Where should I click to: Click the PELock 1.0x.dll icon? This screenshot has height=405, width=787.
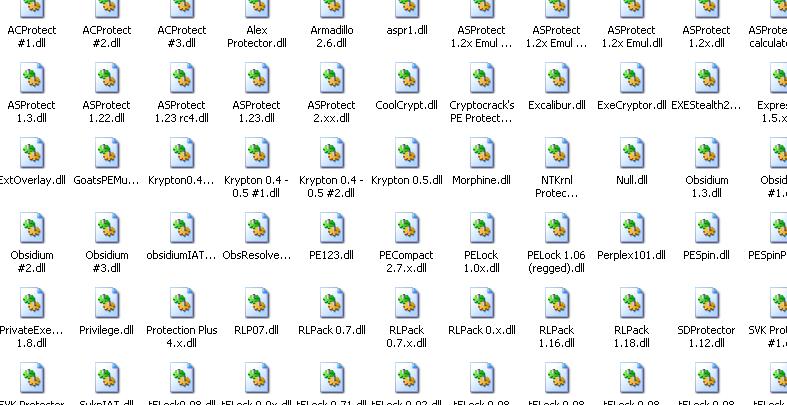click(x=482, y=228)
